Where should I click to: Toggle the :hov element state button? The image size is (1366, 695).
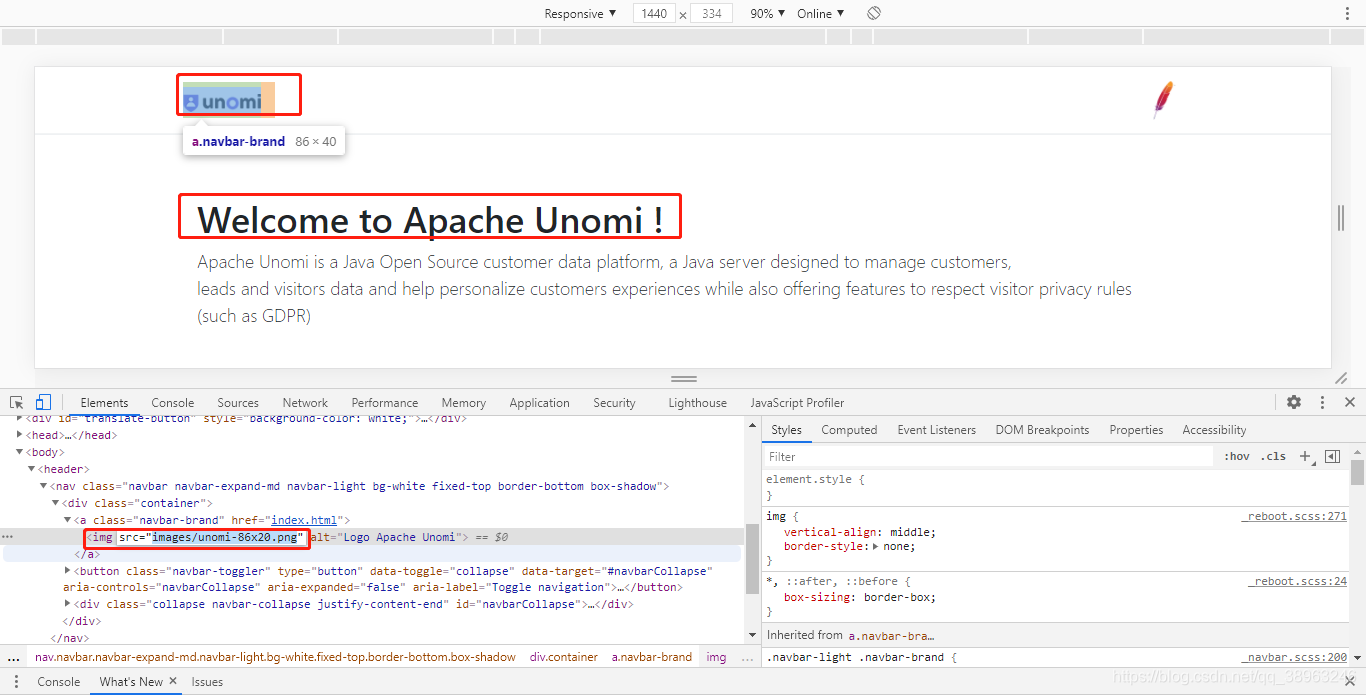click(x=1237, y=456)
